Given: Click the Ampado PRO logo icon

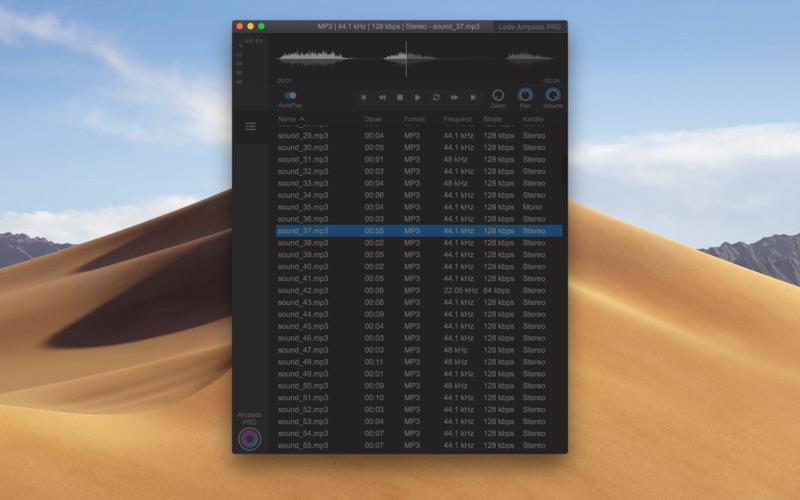Looking at the screenshot, I should tap(249, 439).
